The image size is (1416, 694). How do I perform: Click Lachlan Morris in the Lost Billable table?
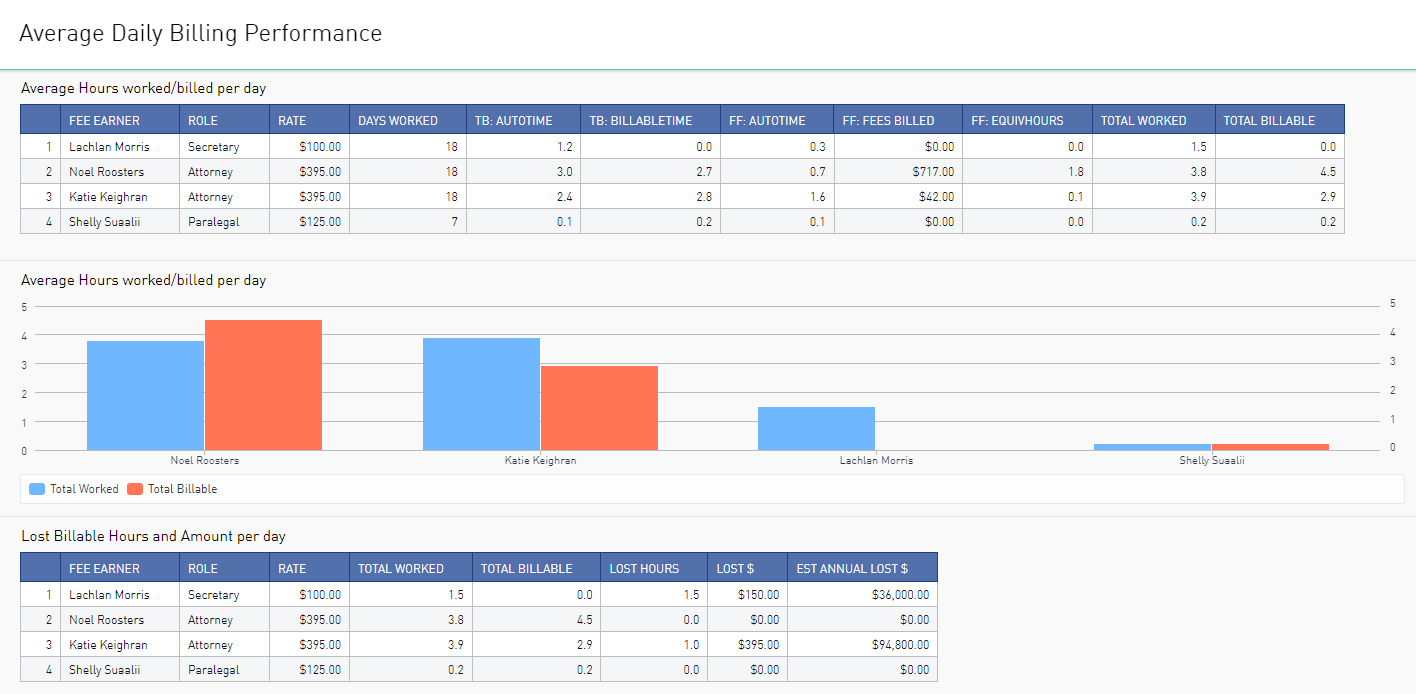pyautogui.click(x=109, y=595)
